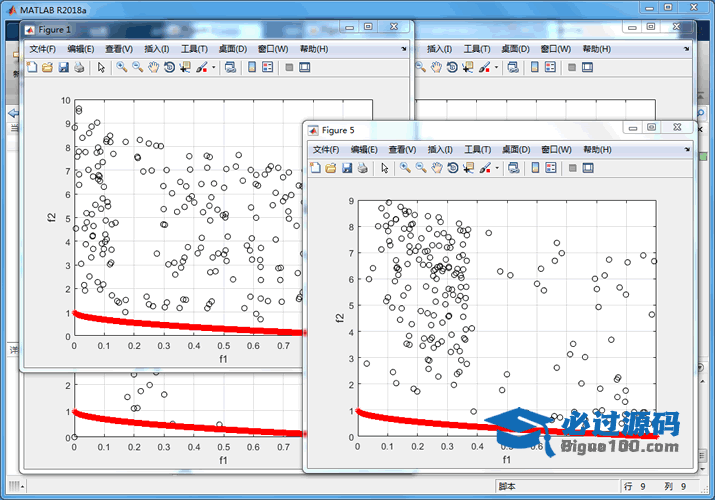Insert legend in Figure 5
Viewport: 715px width, 500px height.
point(551,168)
